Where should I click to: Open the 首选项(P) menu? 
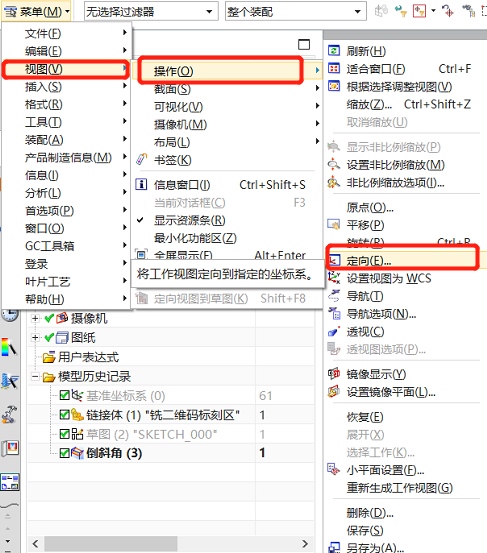pos(67,211)
